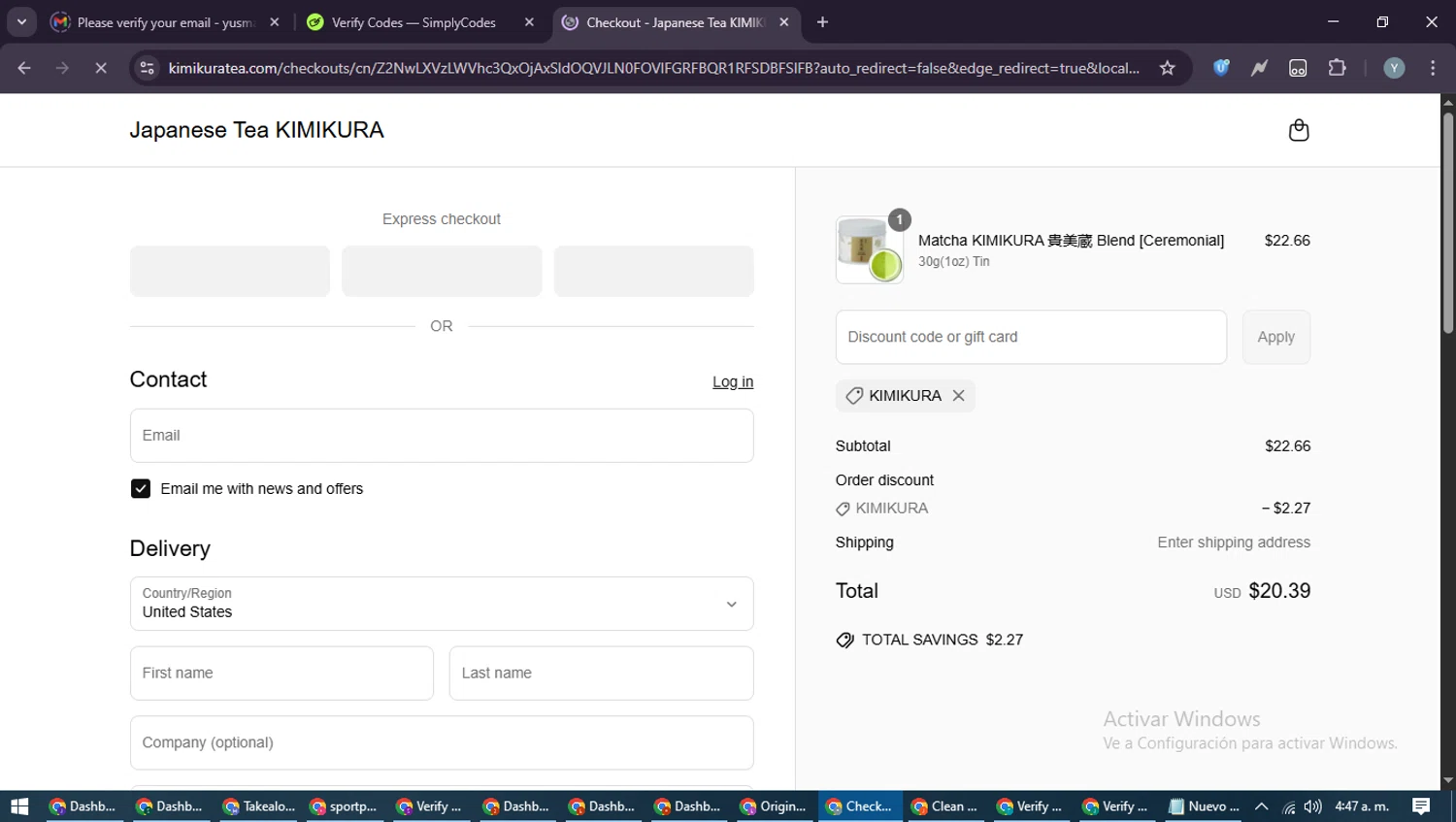Screen dimensions: 1456x822
Task: Open the Nuevo ... notepad taskbar item
Action: pos(1204,806)
